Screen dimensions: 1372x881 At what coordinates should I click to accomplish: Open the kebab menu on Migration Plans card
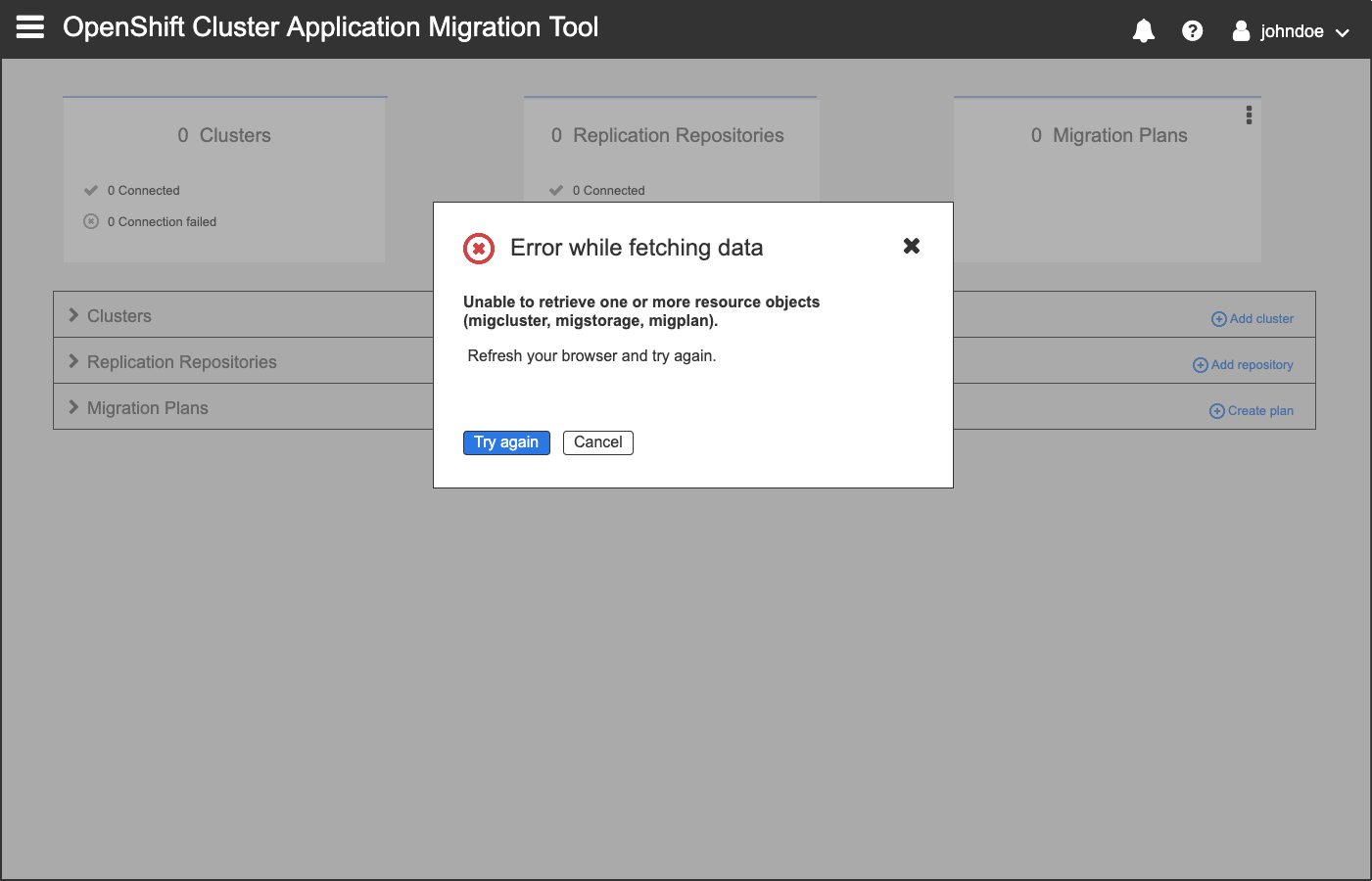tap(1249, 115)
